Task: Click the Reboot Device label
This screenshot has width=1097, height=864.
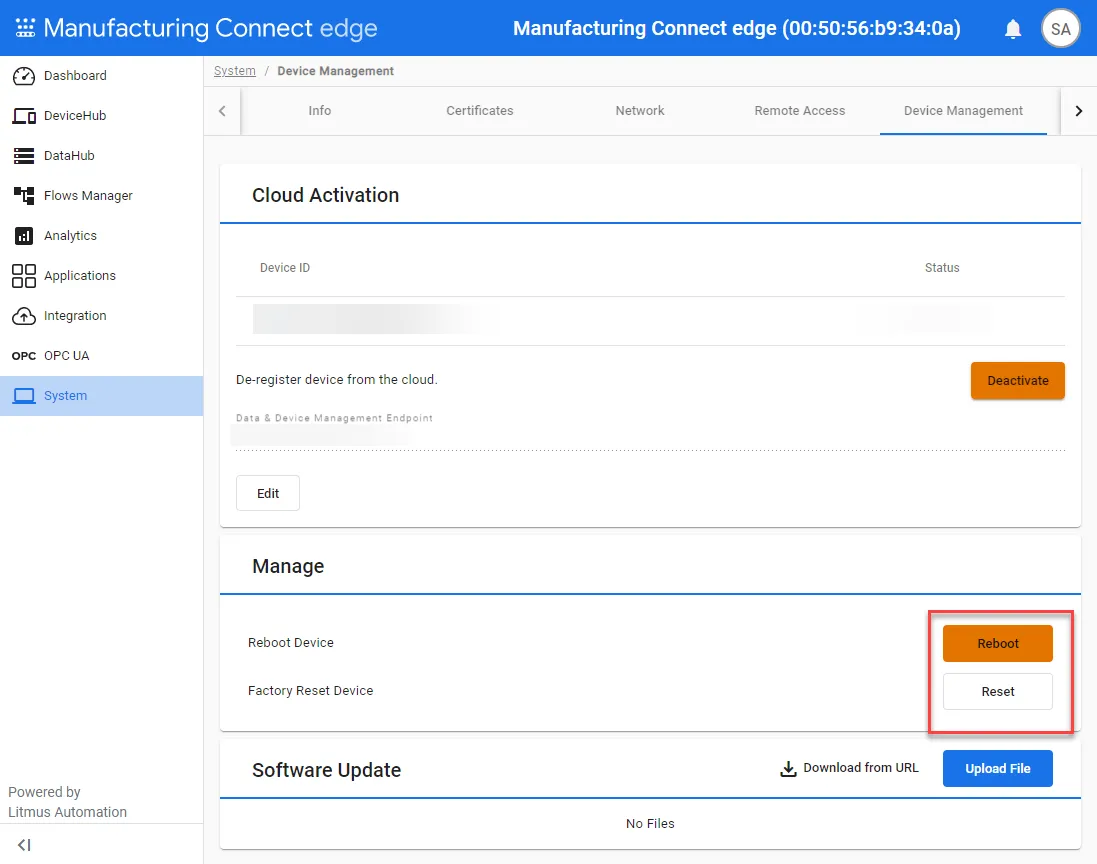Action: pyautogui.click(x=290, y=642)
